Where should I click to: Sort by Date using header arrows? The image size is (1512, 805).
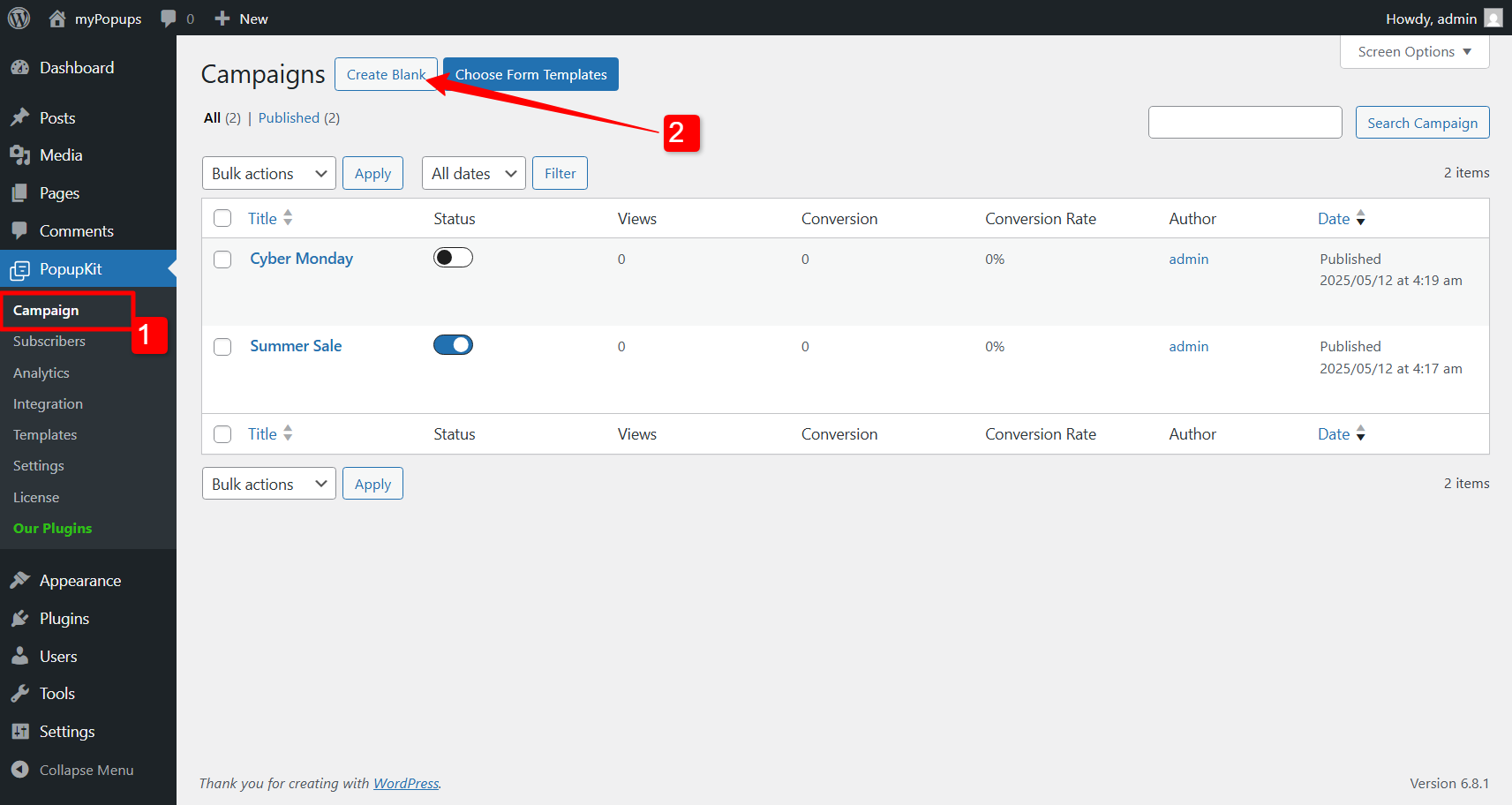(1360, 218)
